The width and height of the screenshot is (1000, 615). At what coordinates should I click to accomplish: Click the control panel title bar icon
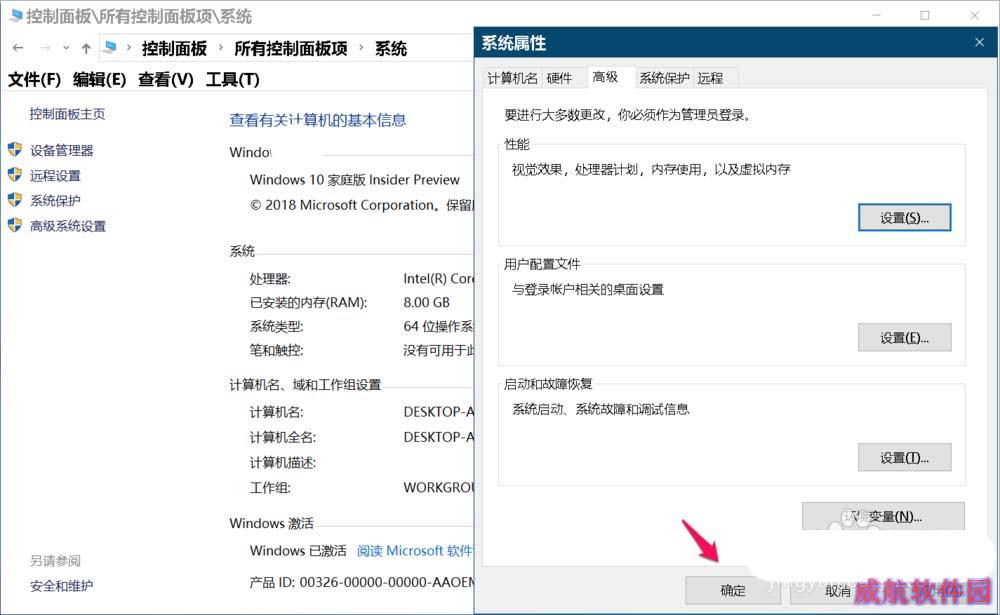pos(15,16)
